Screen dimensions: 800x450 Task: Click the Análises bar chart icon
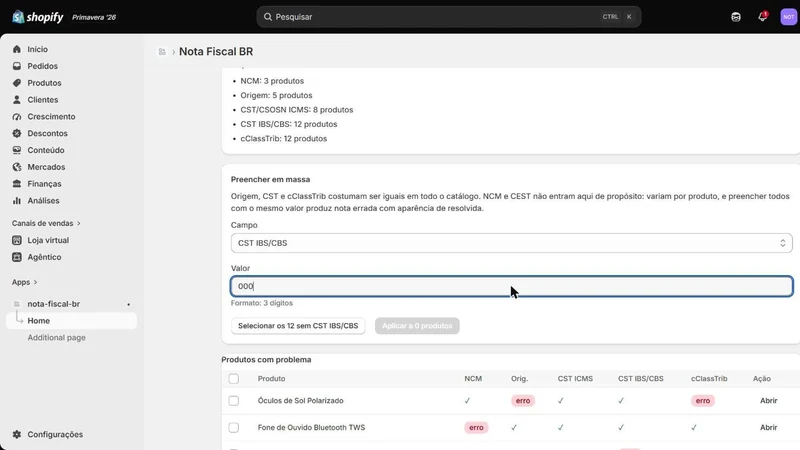[17, 201]
